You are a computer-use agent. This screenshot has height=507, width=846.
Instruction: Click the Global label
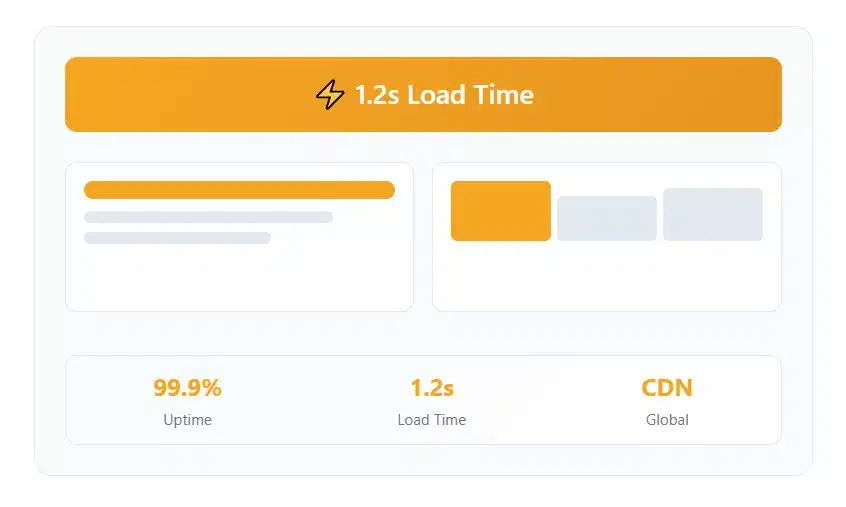[667, 420]
